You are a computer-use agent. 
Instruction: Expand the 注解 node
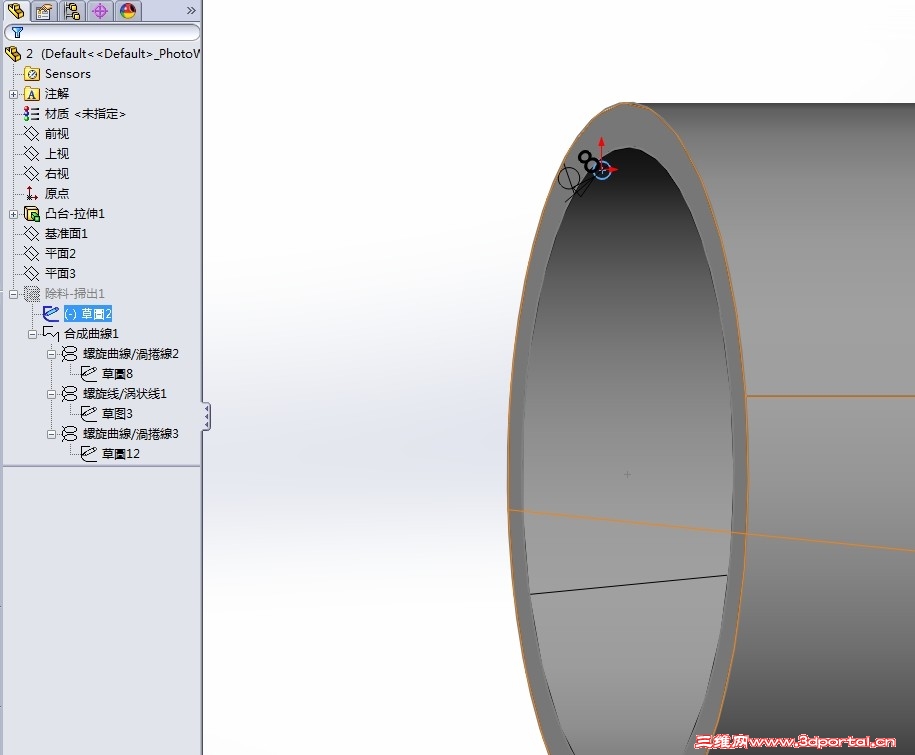13,94
